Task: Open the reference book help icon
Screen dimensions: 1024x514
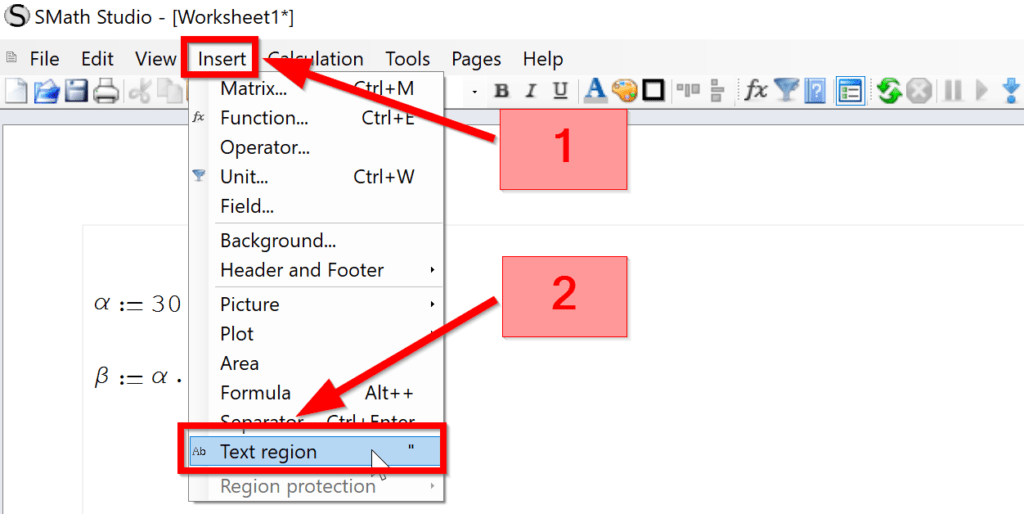Action: pos(815,91)
